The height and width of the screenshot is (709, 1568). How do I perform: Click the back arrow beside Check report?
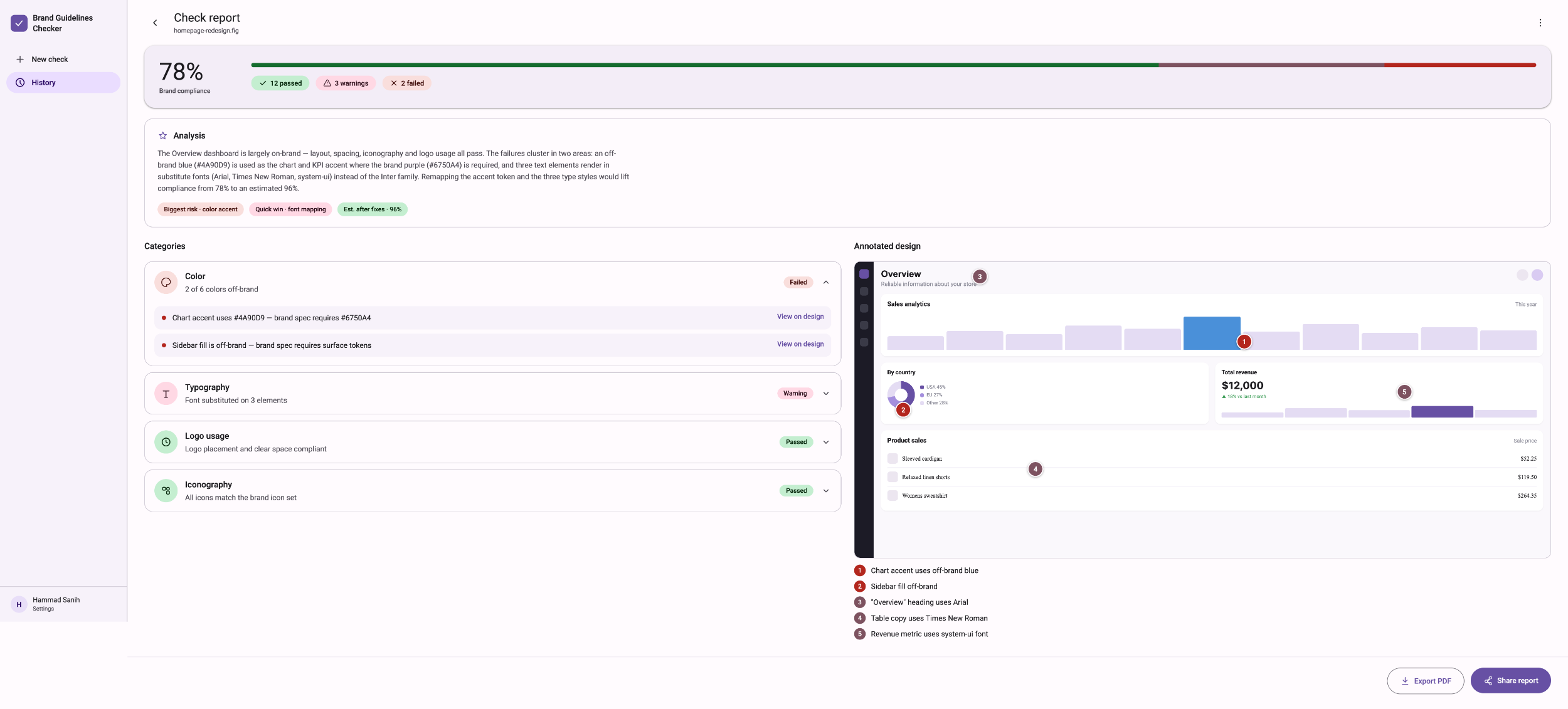point(155,23)
